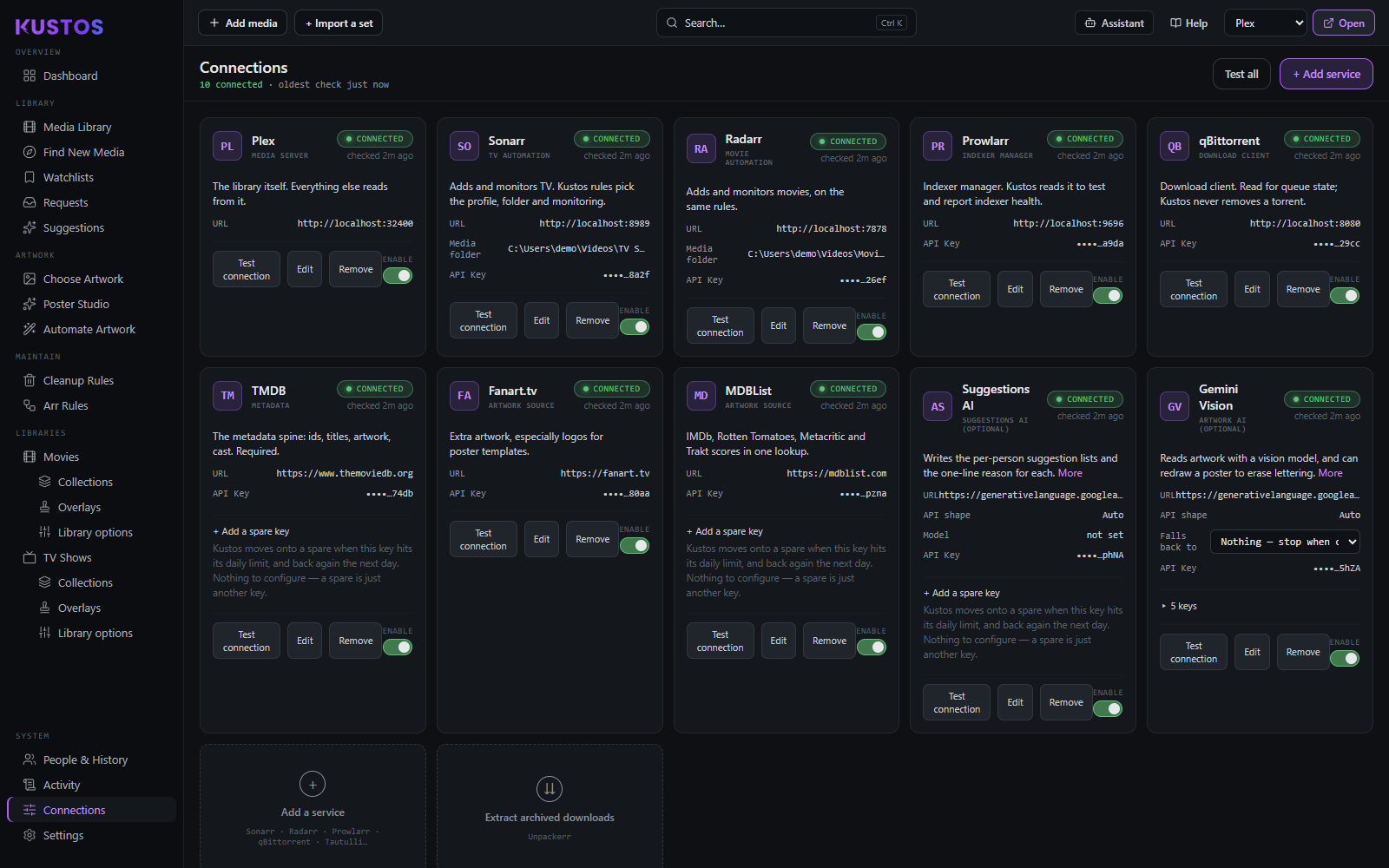Expand Add a spare key in Suggestions AI
This screenshot has height=868, width=1389.
pyautogui.click(x=962, y=593)
